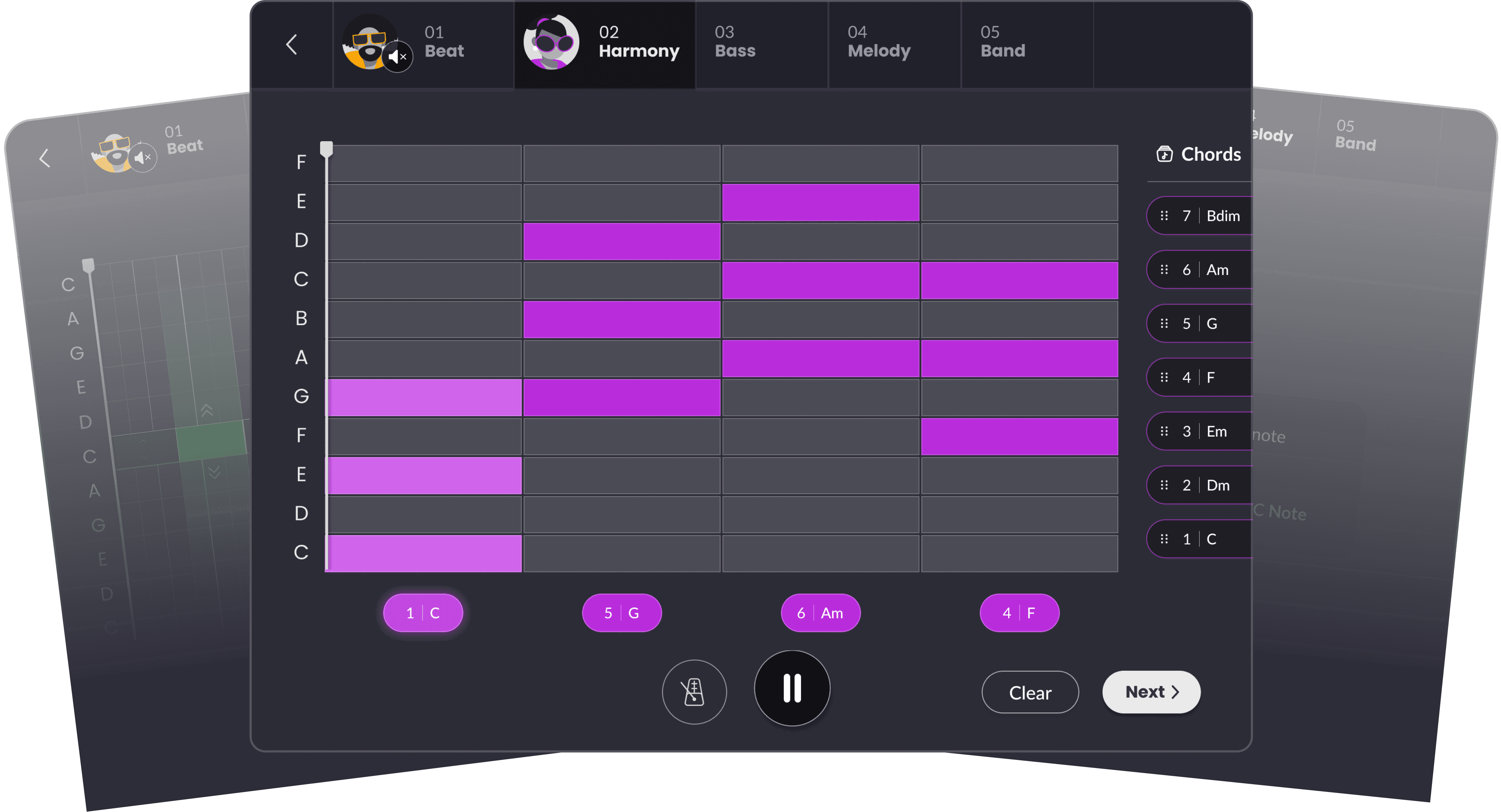Image resolution: width=1501 pixels, height=812 pixels.
Task: Click the drag handle on 3 Em chord
Action: pos(1163,431)
